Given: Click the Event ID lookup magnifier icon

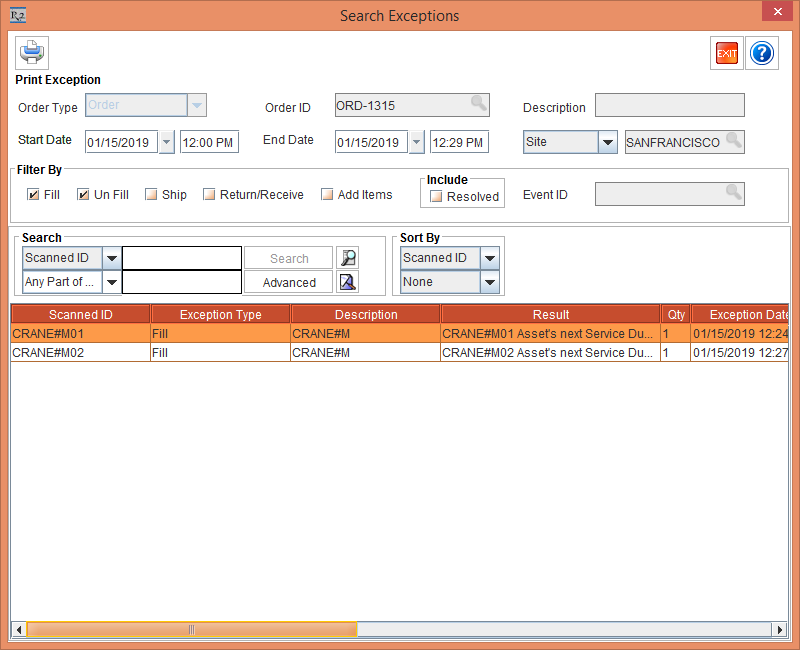Looking at the screenshot, I should pos(733,193).
